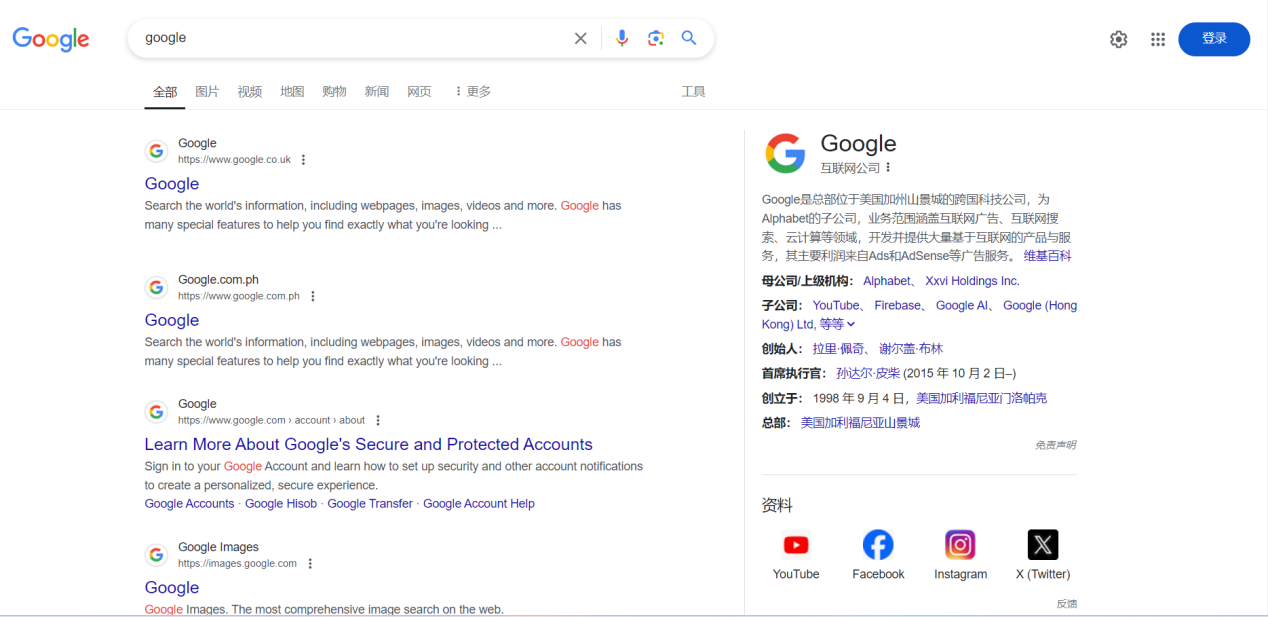Click the https://www.google.co.uk URL text
The height and width of the screenshot is (617, 1268).
point(234,160)
